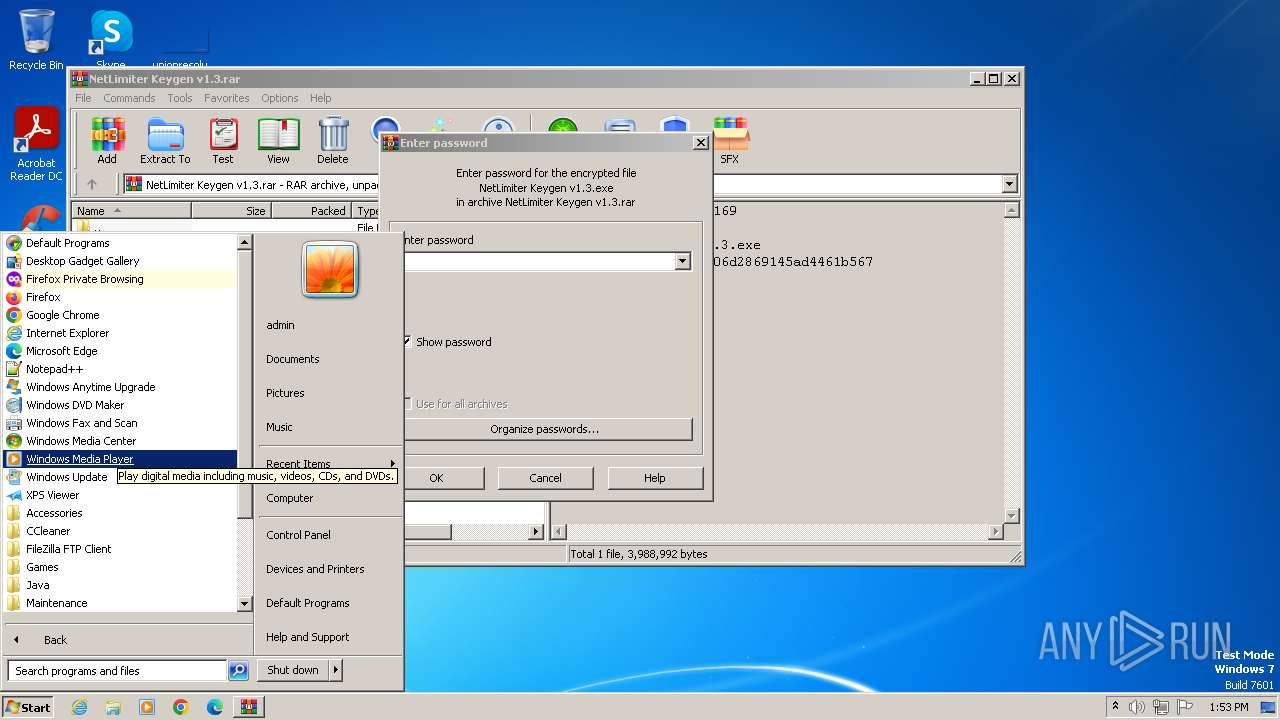Click the Delete toolbar icon
Screen dimensions: 1280x720
coord(333,141)
